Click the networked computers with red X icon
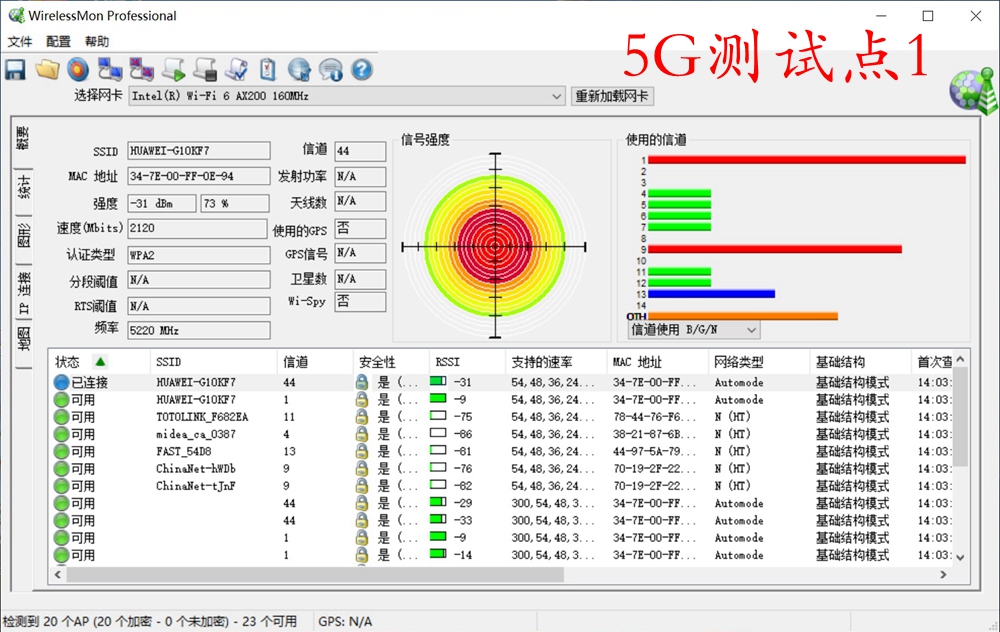 pyautogui.click(x=142, y=68)
